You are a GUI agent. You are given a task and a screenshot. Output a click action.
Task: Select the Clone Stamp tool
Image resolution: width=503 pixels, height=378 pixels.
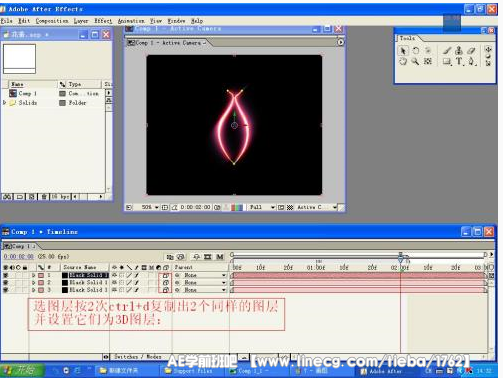click(459, 51)
